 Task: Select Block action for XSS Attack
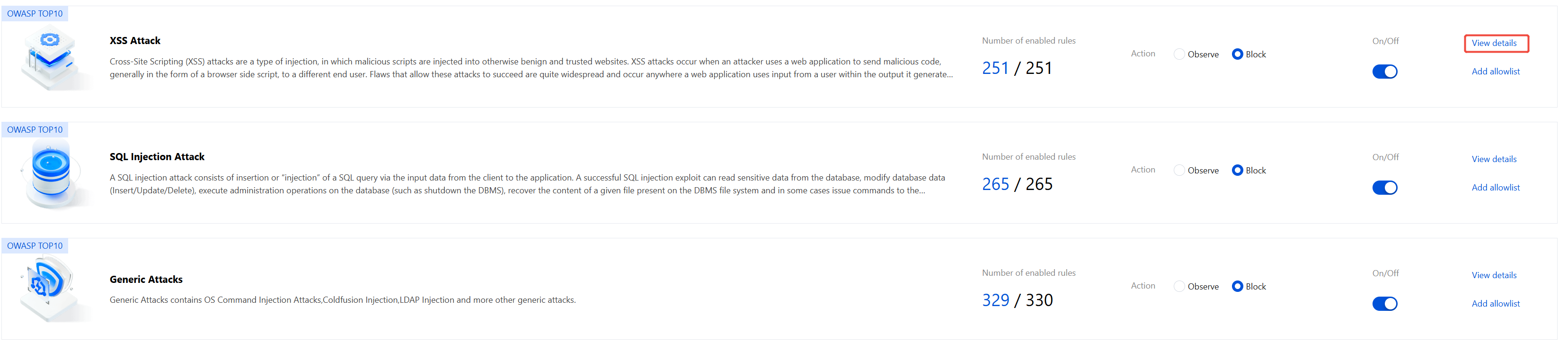pos(1237,54)
